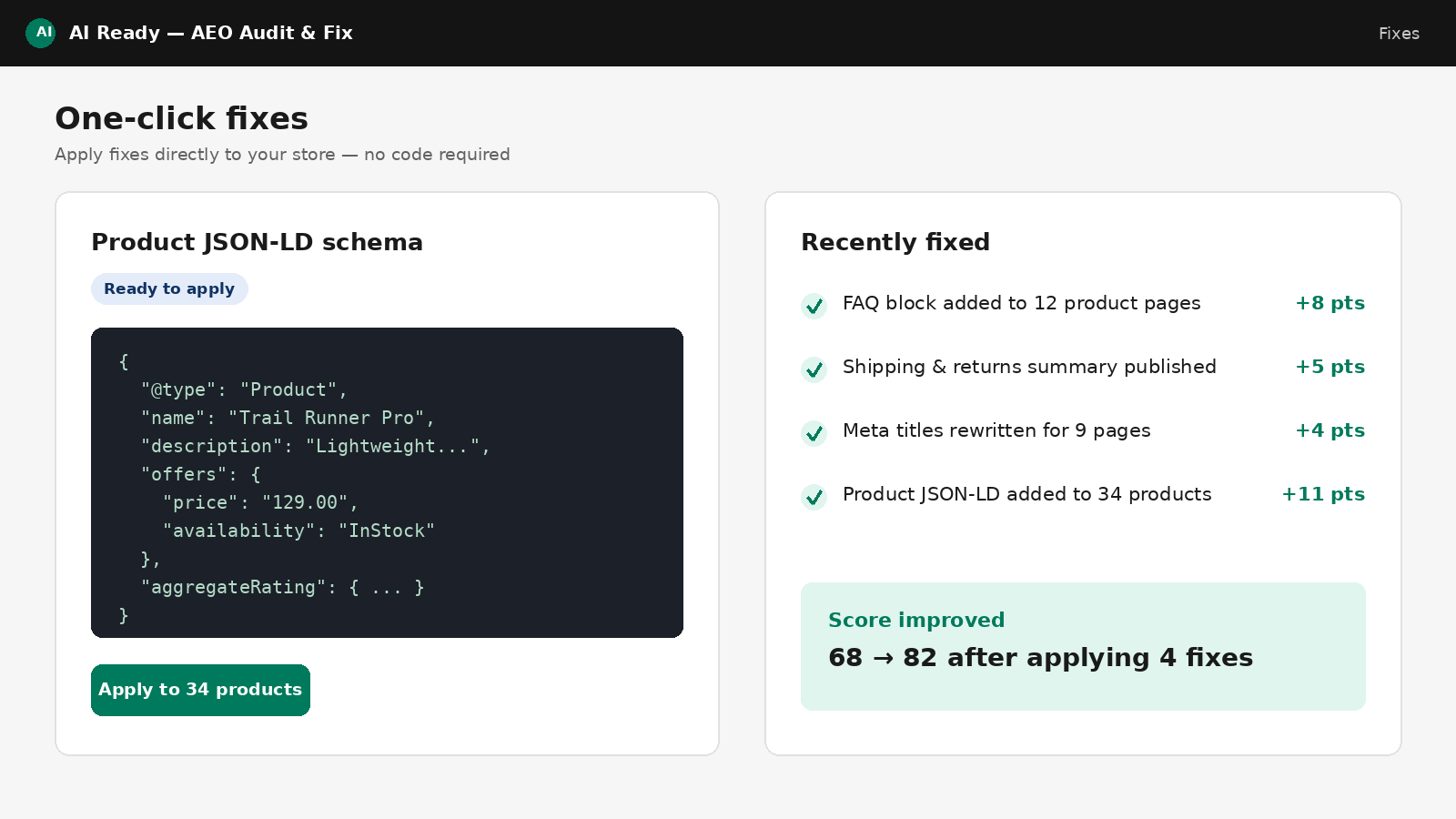Select 'Meta titles rewritten for 9 pages' text
The image size is (1456, 819).
(x=996, y=430)
